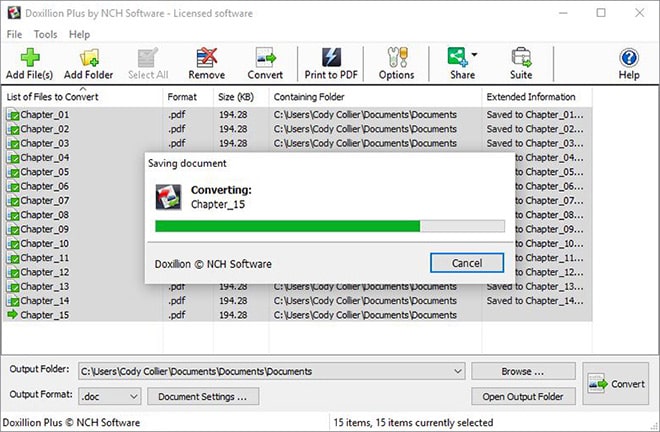Expand the Share dropdown arrow
660x432 pixels.
[474, 54]
